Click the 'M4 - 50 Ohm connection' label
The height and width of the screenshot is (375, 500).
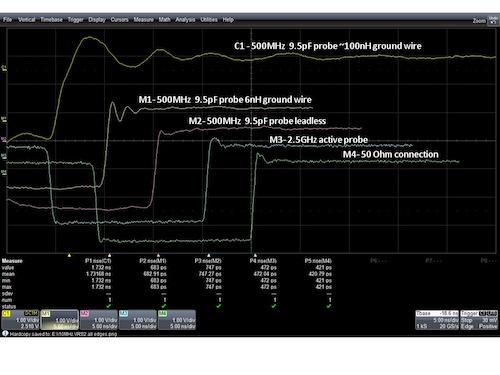click(x=391, y=154)
